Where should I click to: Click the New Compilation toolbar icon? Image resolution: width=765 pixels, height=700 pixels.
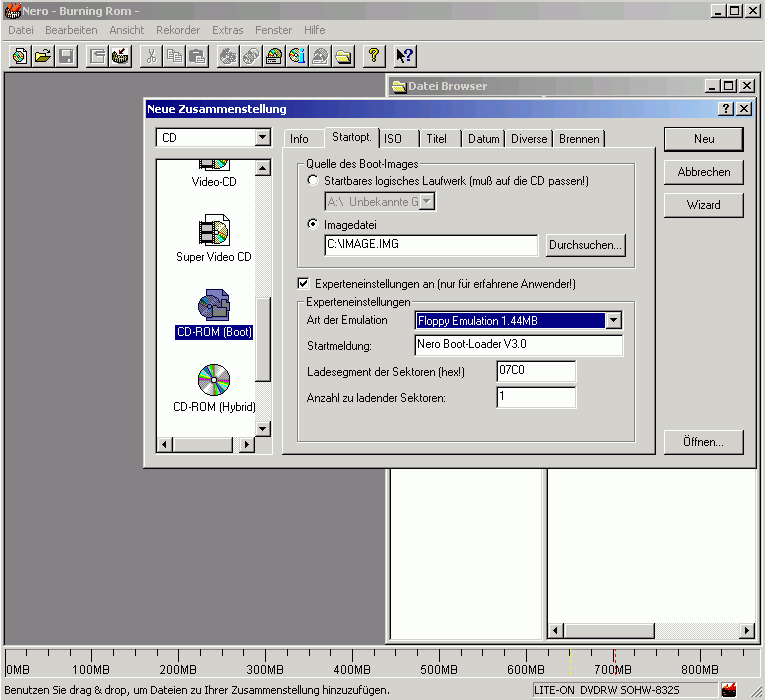(x=20, y=56)
